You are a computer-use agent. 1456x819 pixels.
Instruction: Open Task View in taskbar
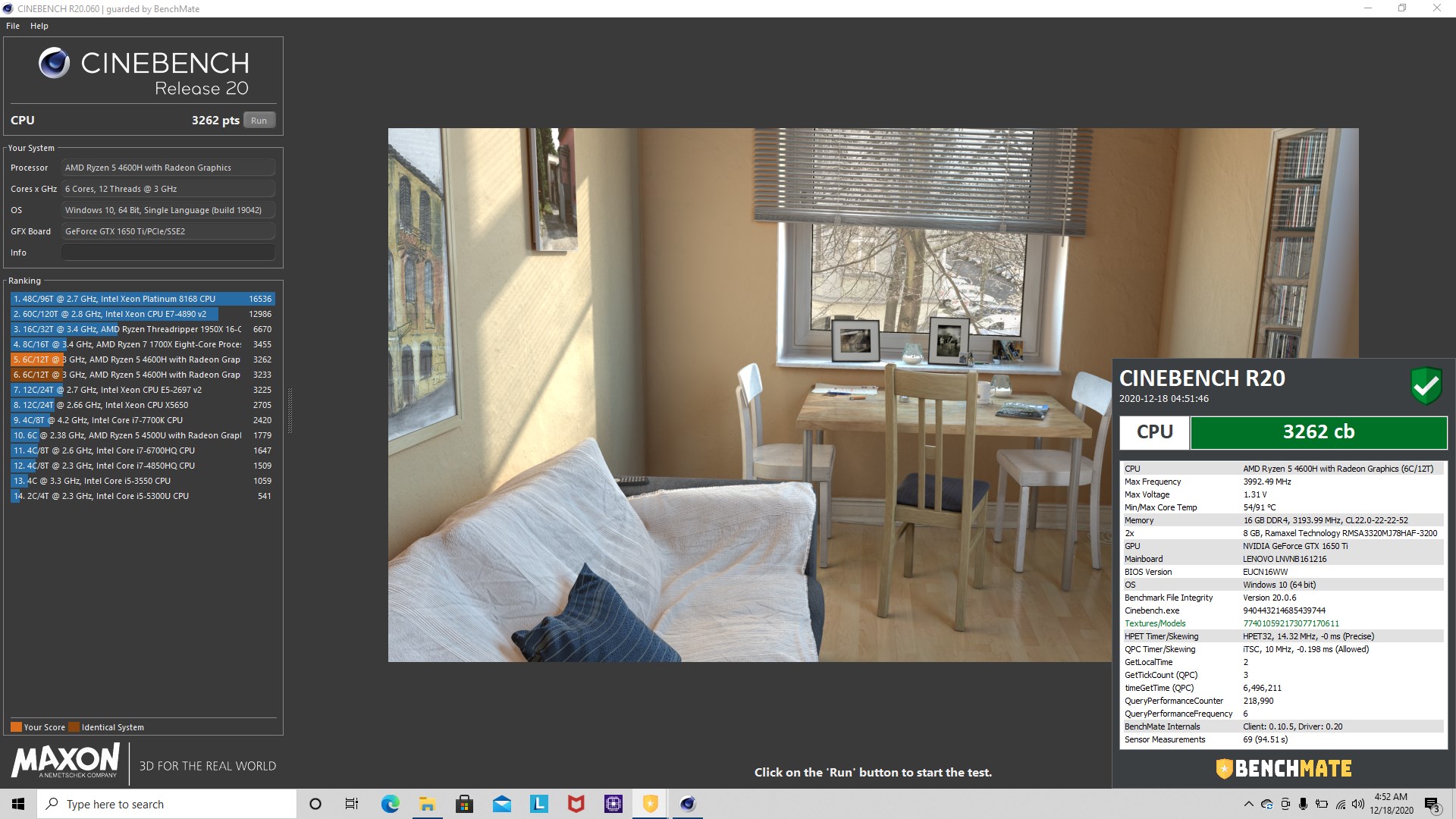tap(352, 804)
